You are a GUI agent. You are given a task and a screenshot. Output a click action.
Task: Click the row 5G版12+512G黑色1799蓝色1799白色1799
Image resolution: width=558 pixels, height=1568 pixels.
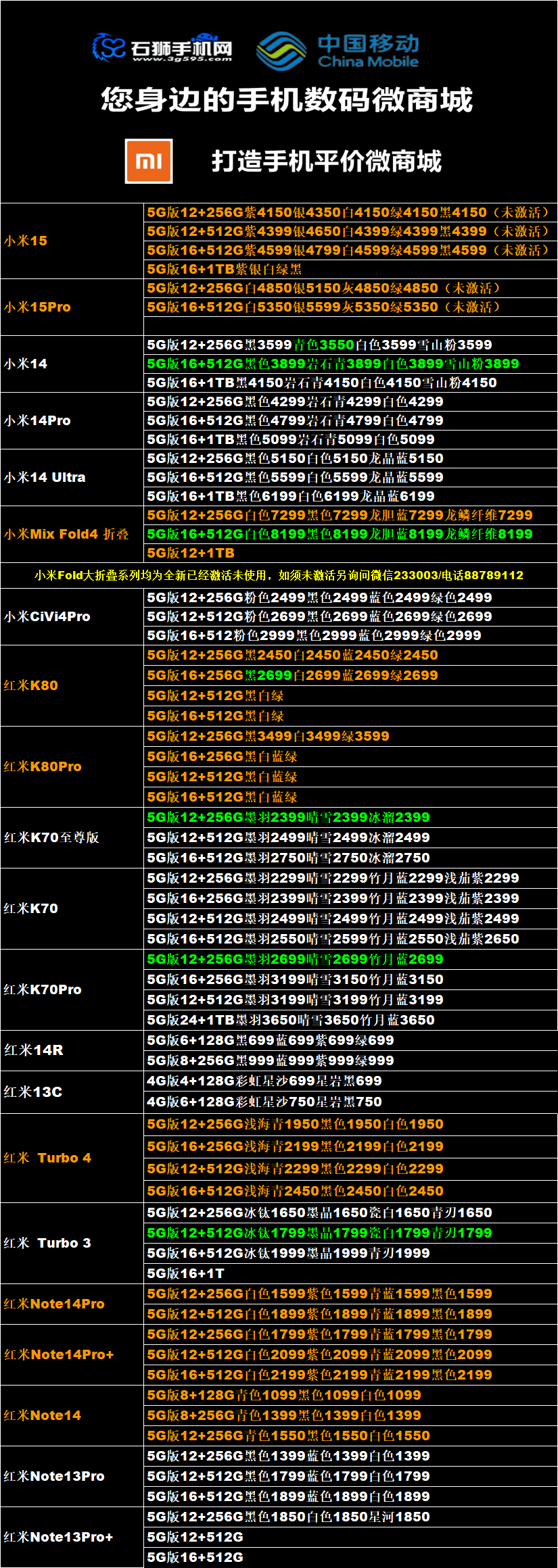[x=350, y=1476]
